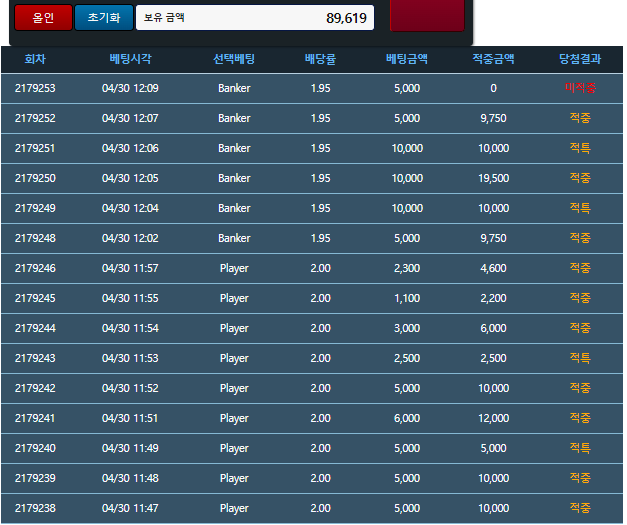Click the 적특 result for round 2179251
Screen dimensions: 627x525
click(580, 149)
